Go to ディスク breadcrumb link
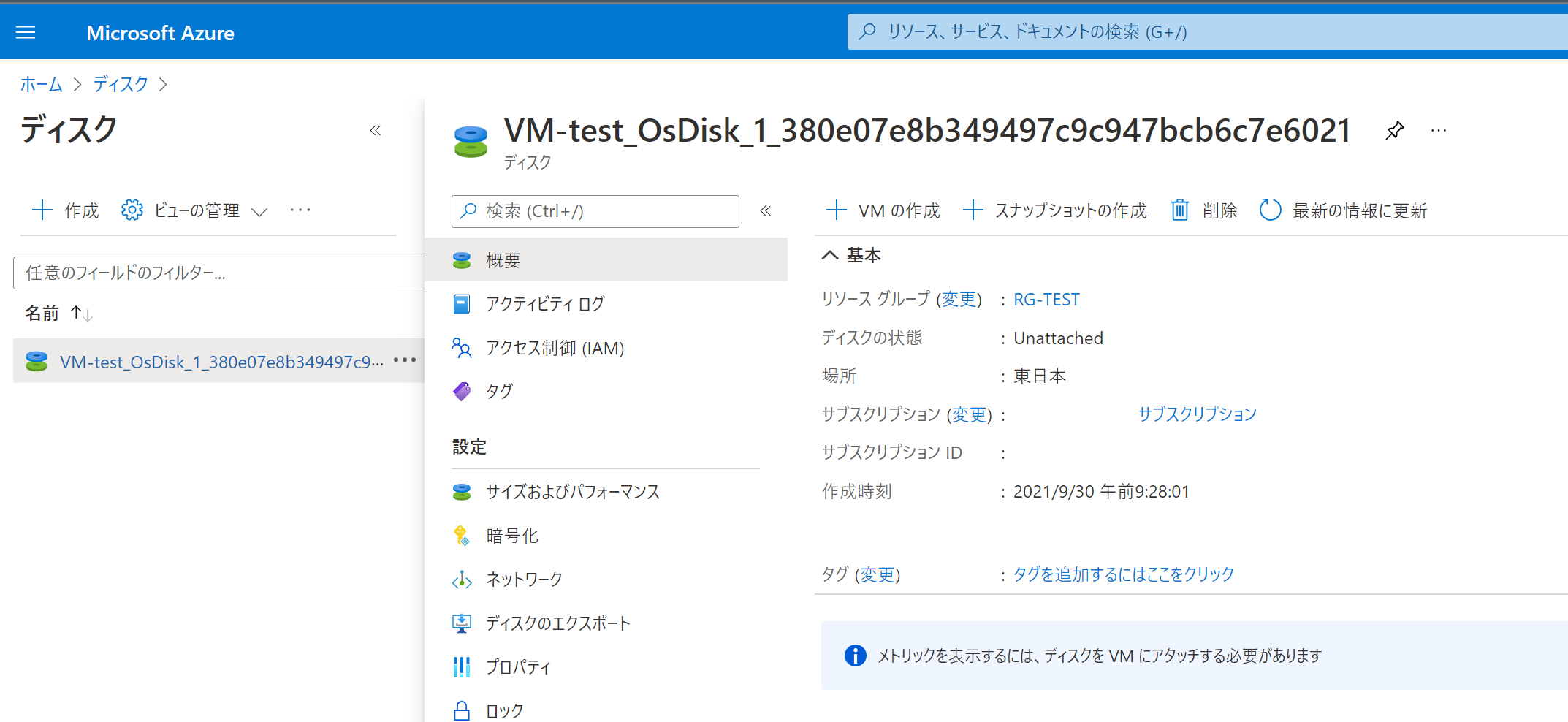This screenshot has height=722, width=1568. pos(121,84)
